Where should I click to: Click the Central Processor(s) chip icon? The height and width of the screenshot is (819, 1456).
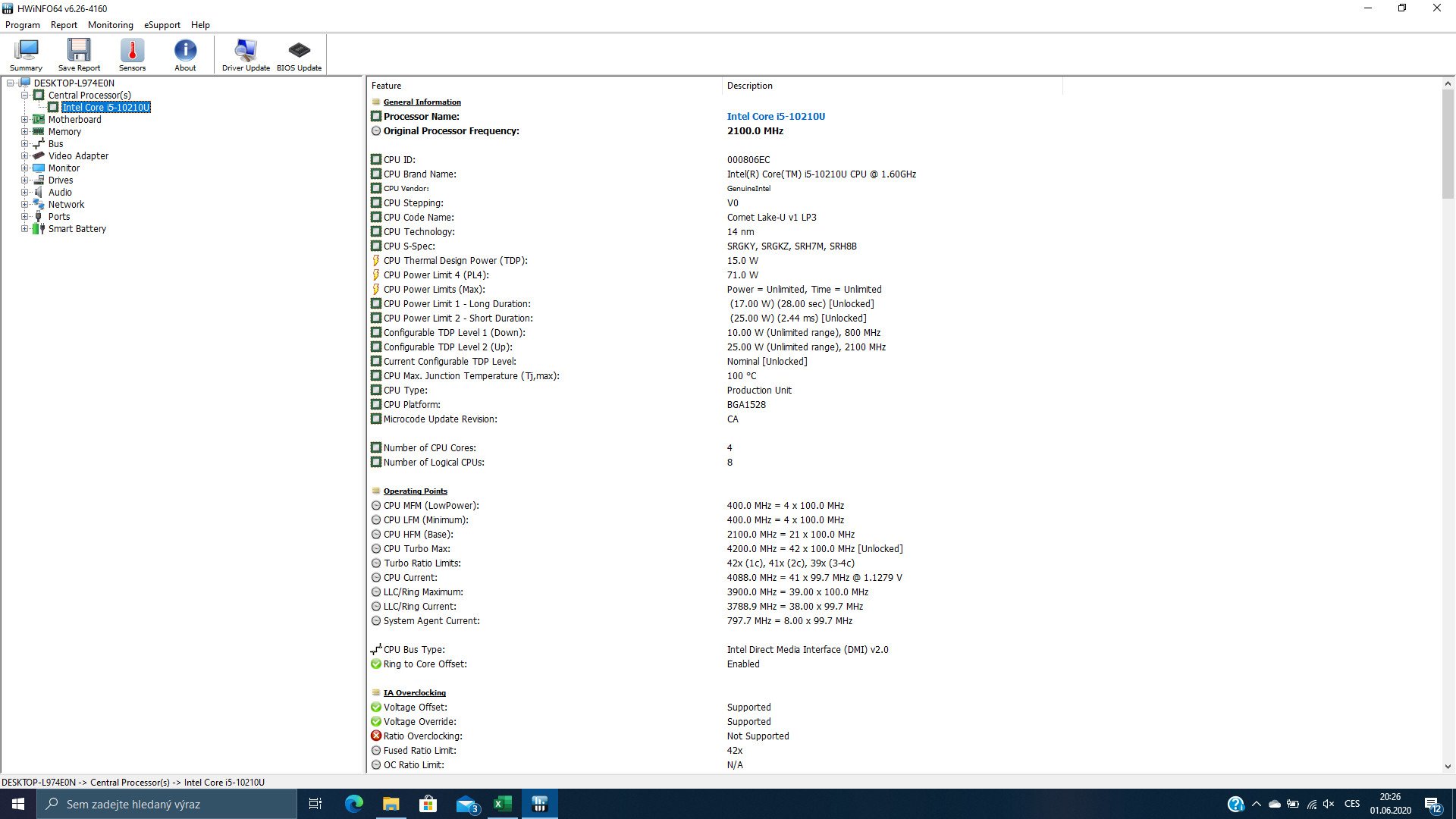[39, 96]
